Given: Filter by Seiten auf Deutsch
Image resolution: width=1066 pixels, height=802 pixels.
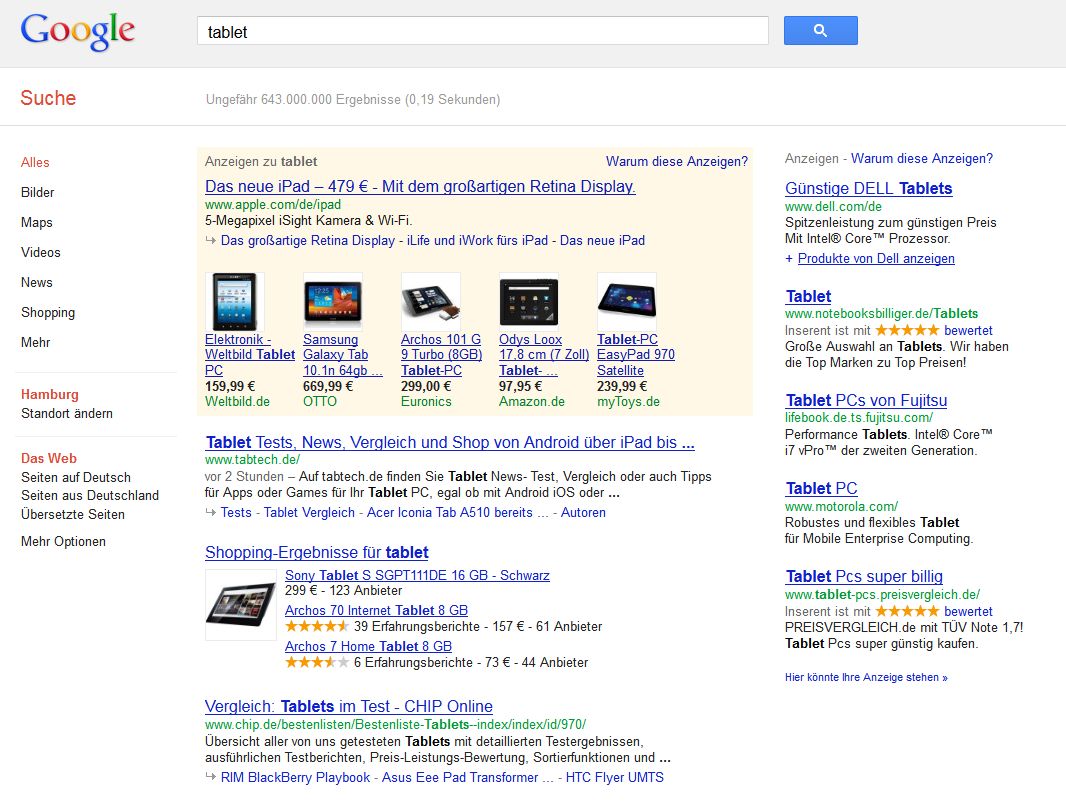Looking at the screenshot, I should pos(75,477).
